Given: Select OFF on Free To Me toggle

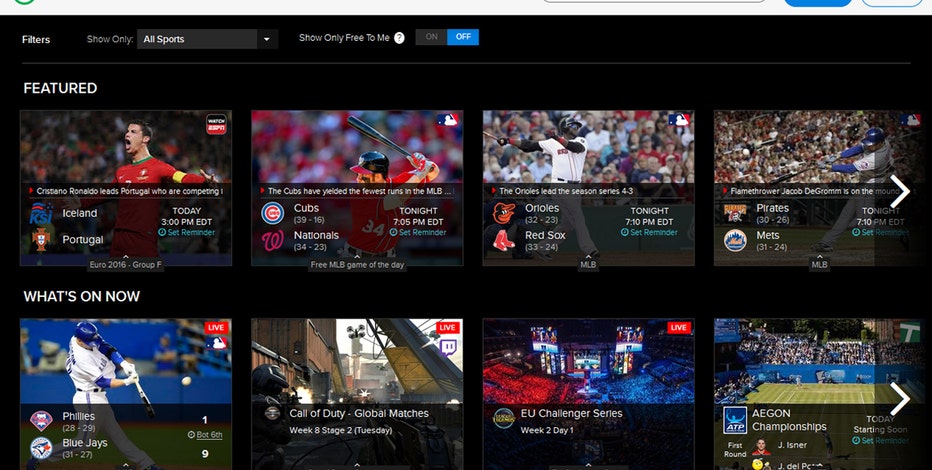Looking at the screenshot, I should 463,37.
